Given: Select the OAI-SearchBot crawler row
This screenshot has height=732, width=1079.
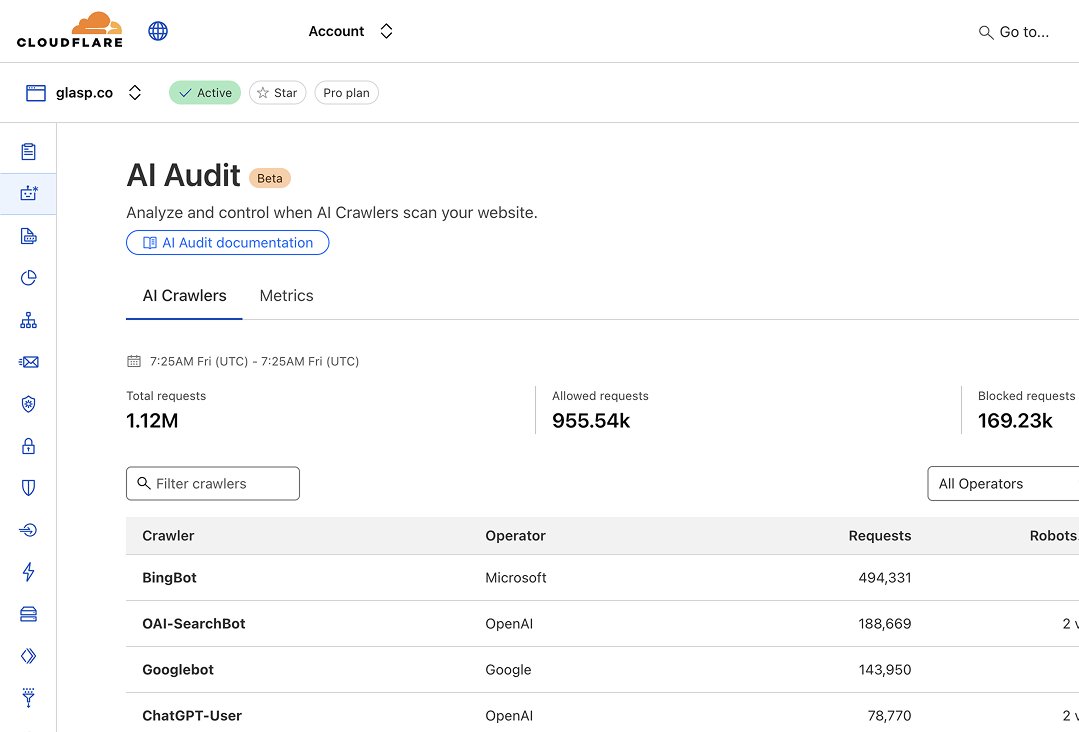Looking at the screenshot, I should [x=602, y=624].
